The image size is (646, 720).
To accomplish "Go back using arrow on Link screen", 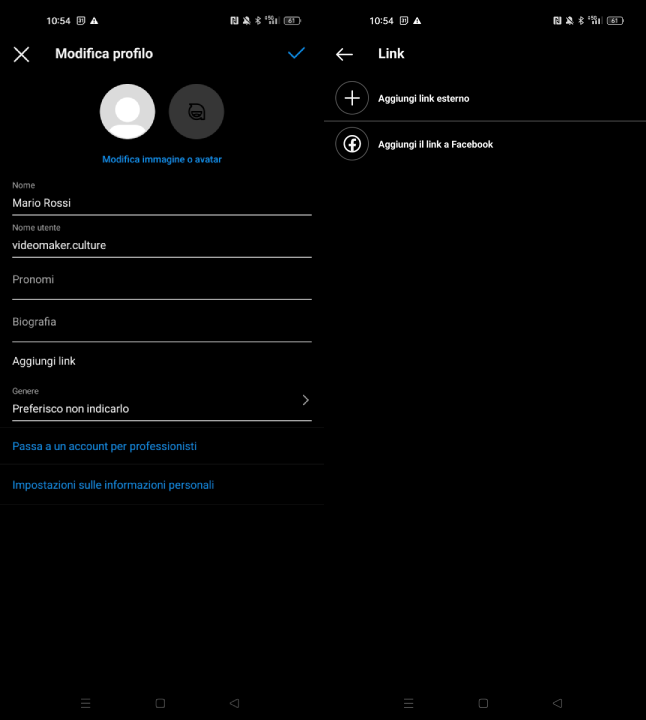I will coord(345,54).
